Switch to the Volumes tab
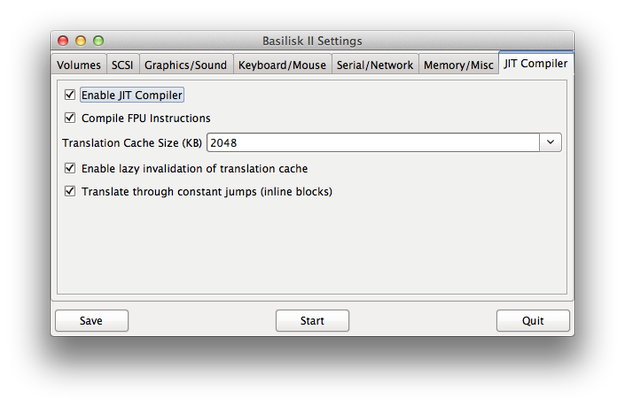The width and height of the screenshot is (625, 406). pyautogui.click(x=79, y=65)
